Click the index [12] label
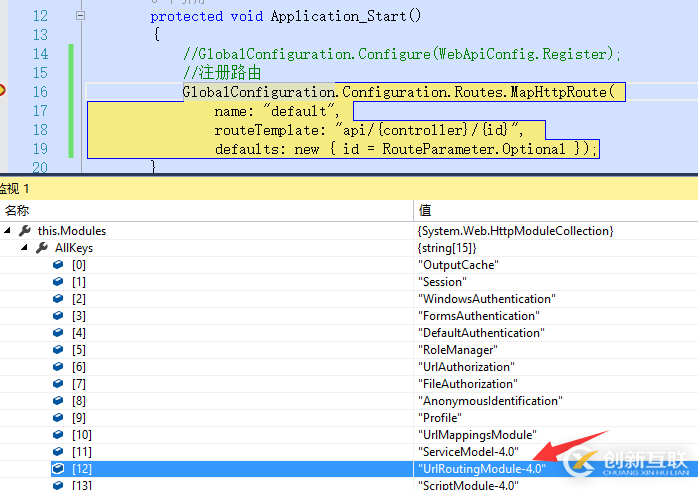The image size is (698, 490). click(82, 469)
